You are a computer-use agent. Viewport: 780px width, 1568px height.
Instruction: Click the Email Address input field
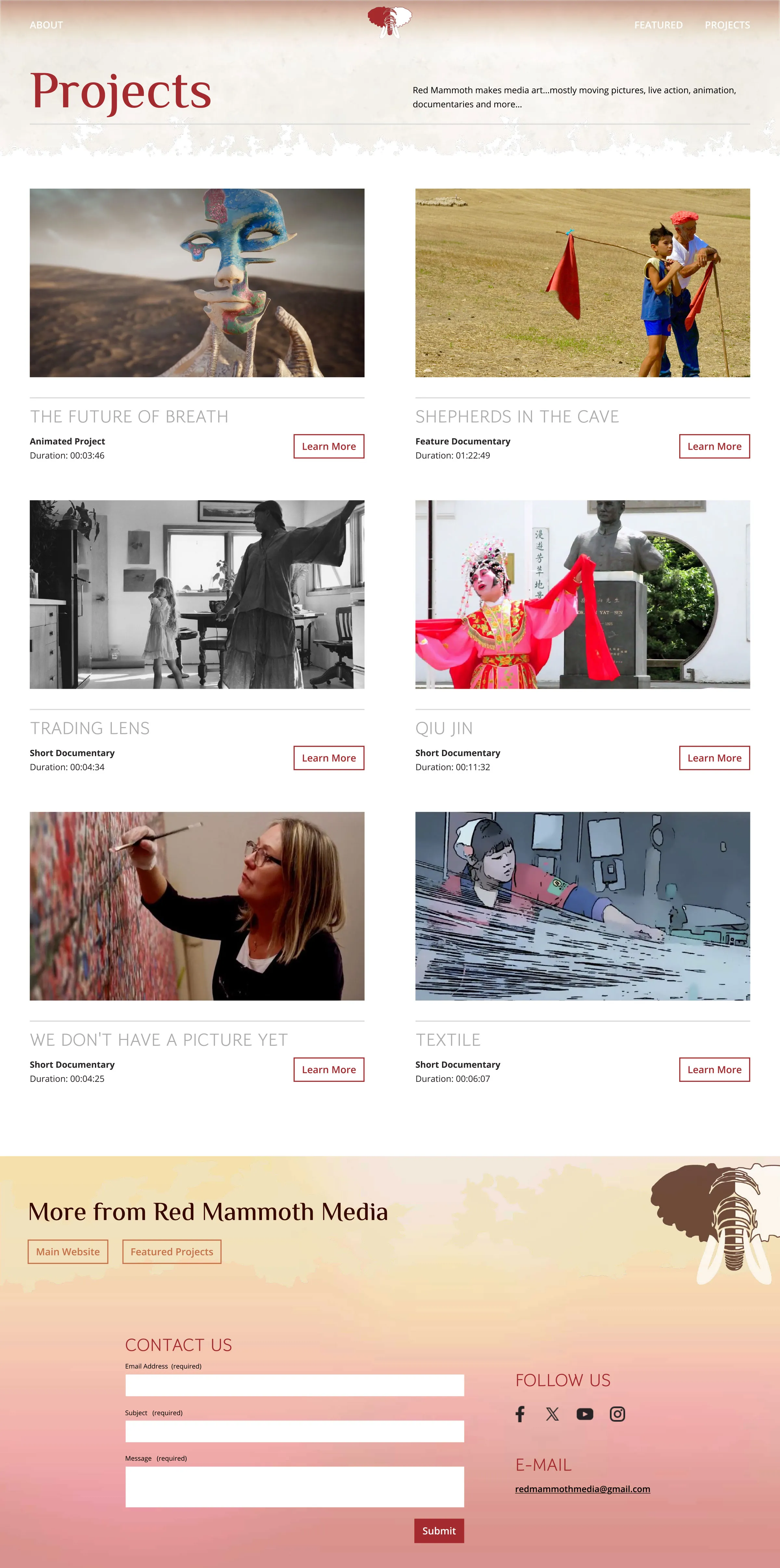pos(294,1385)
